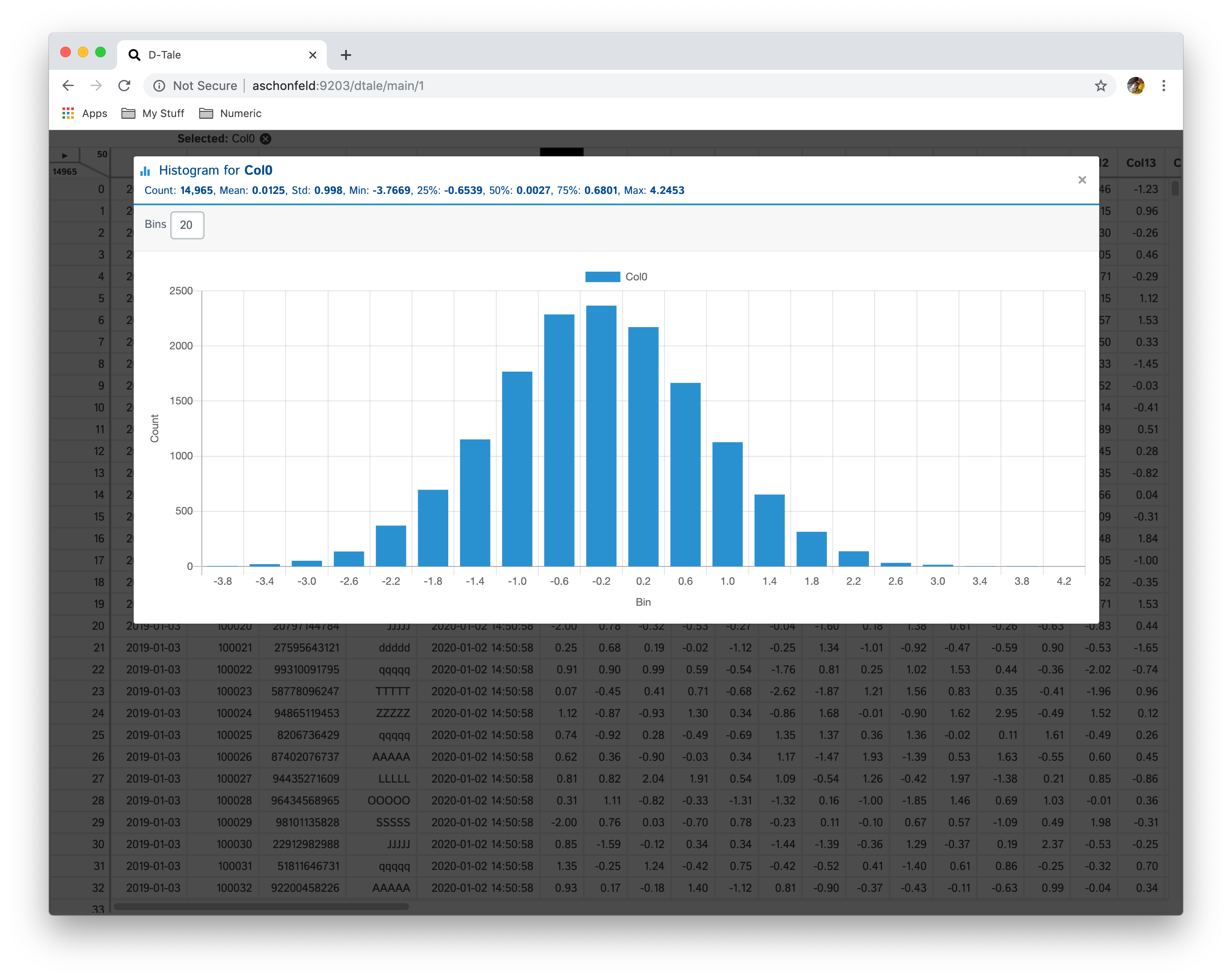Viewport: 1232px width, 980px height.
Task: Open the D-Tale main menu triangle
Action: pos(65,155)
